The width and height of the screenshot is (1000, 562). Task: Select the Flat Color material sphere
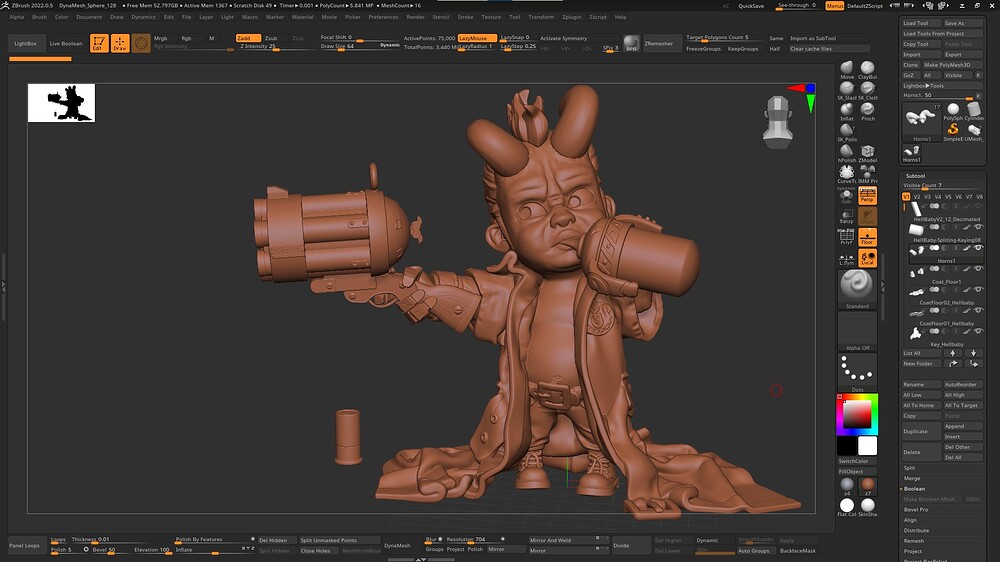click(847, 507)
